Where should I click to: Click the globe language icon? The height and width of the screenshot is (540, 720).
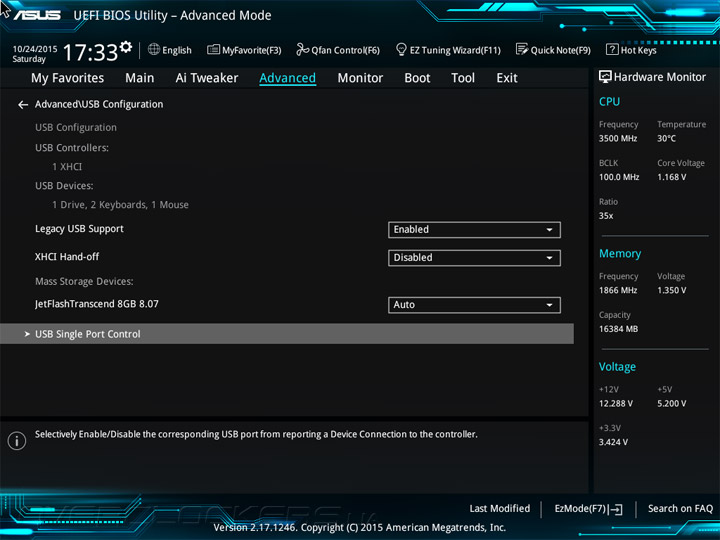(154, 49)
